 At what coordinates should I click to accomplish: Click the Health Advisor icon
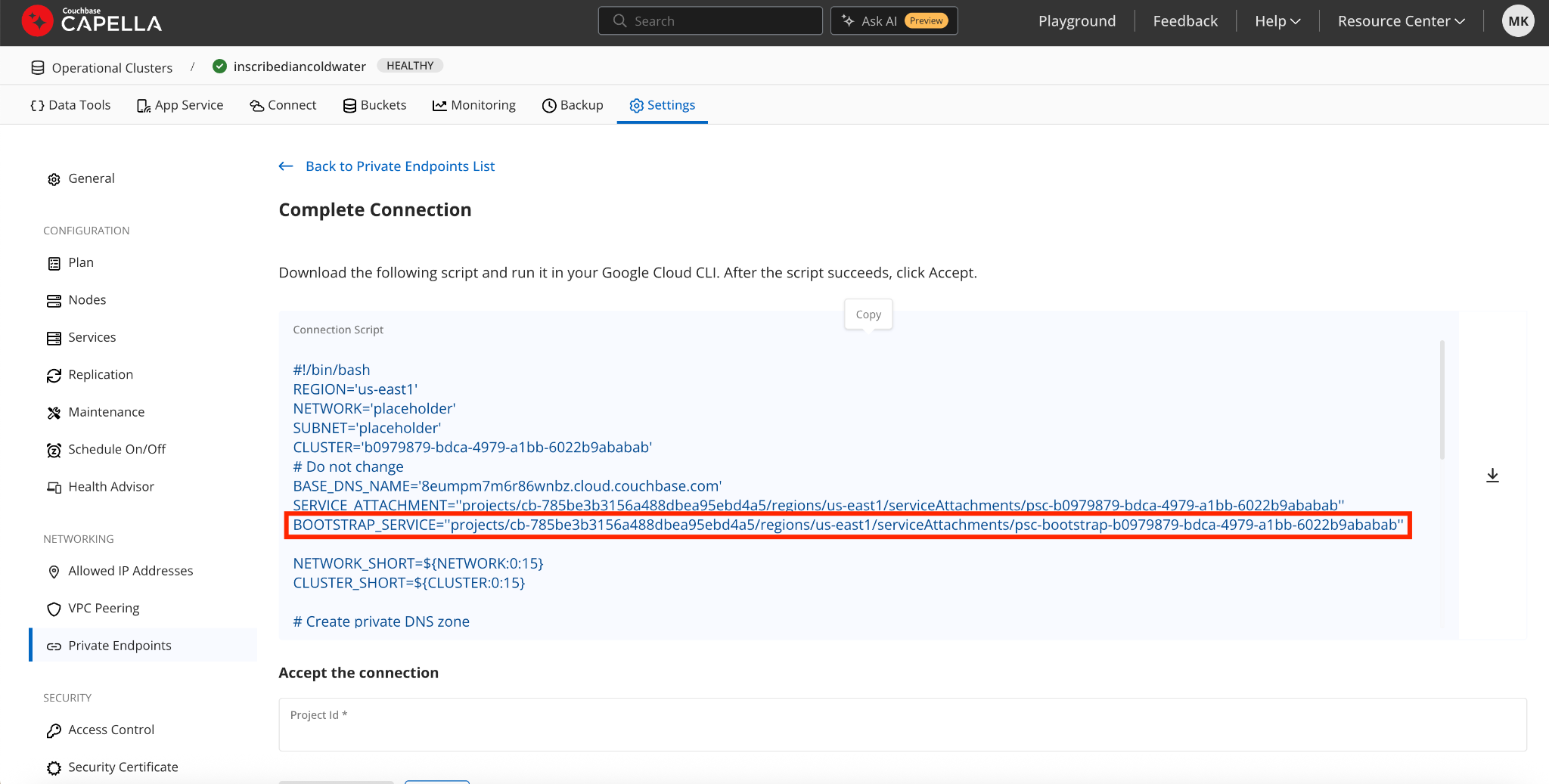coord(54,488)
